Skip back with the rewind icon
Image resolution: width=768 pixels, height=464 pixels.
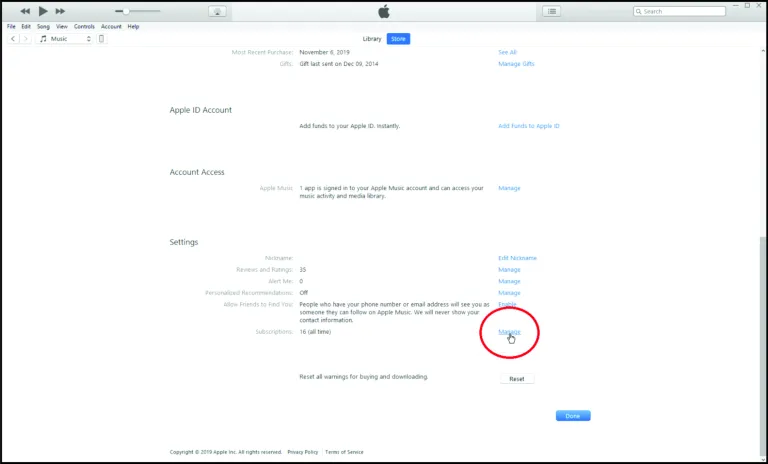point(25,11)
